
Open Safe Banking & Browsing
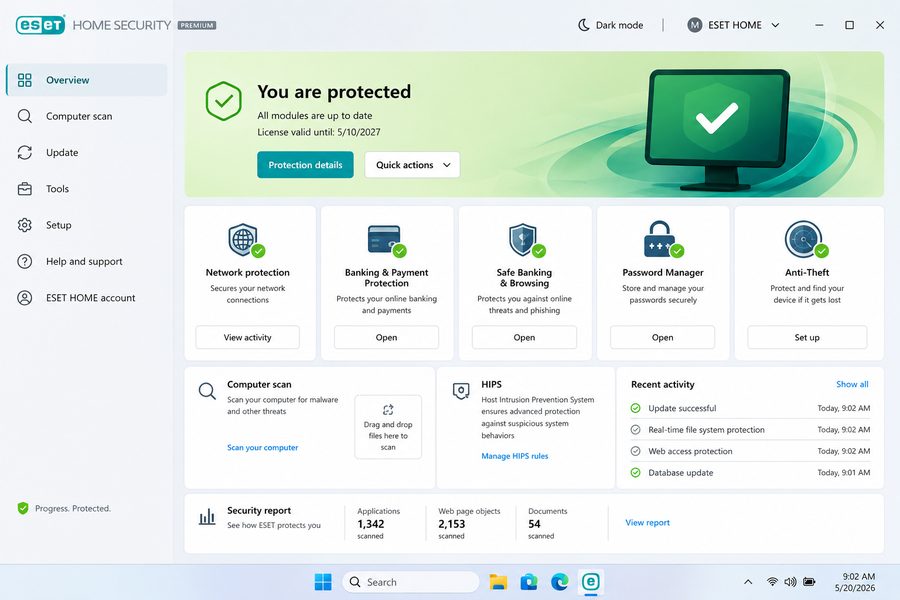[524, 337]
